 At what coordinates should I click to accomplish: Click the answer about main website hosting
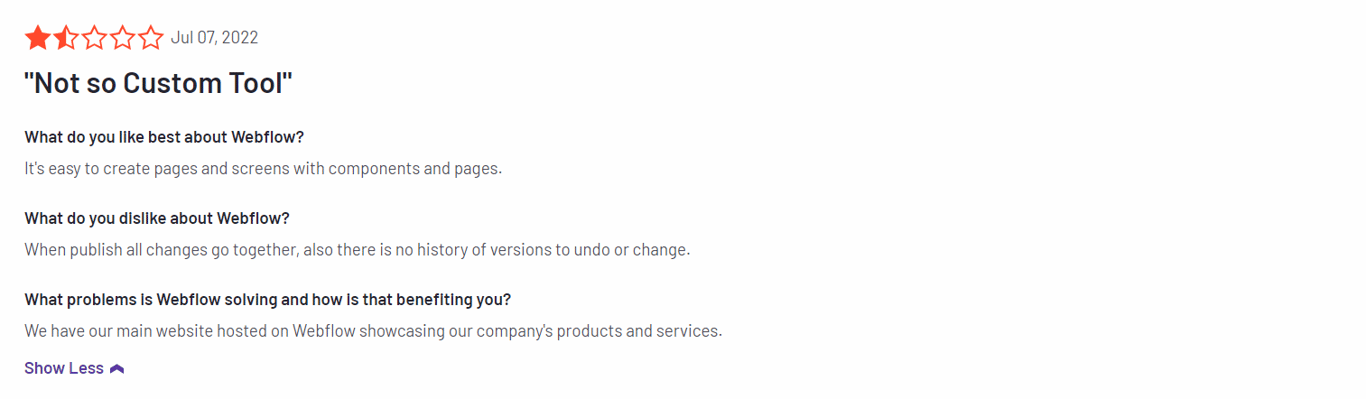pos(373,330)
